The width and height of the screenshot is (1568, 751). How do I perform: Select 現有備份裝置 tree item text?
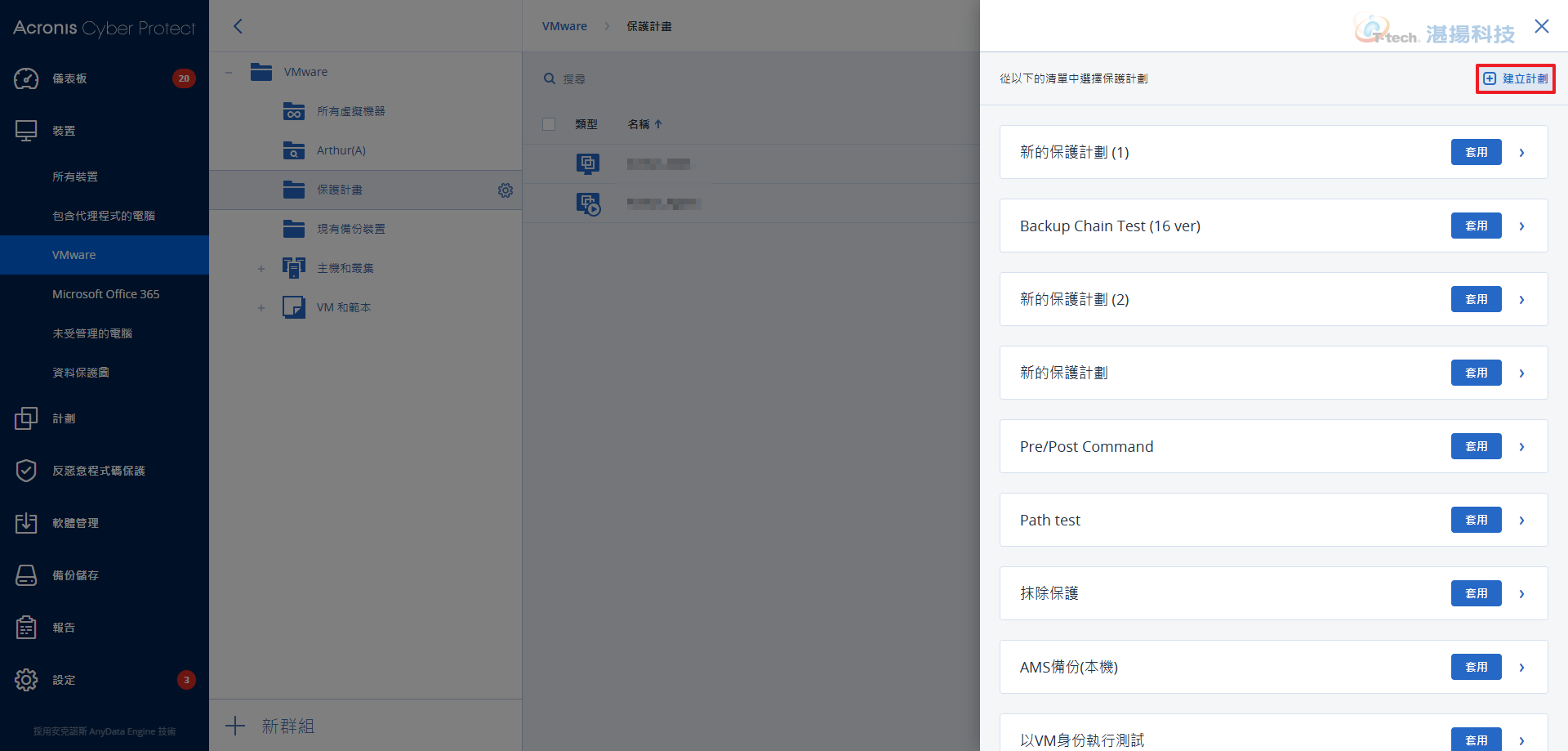(x=351, y=229)
